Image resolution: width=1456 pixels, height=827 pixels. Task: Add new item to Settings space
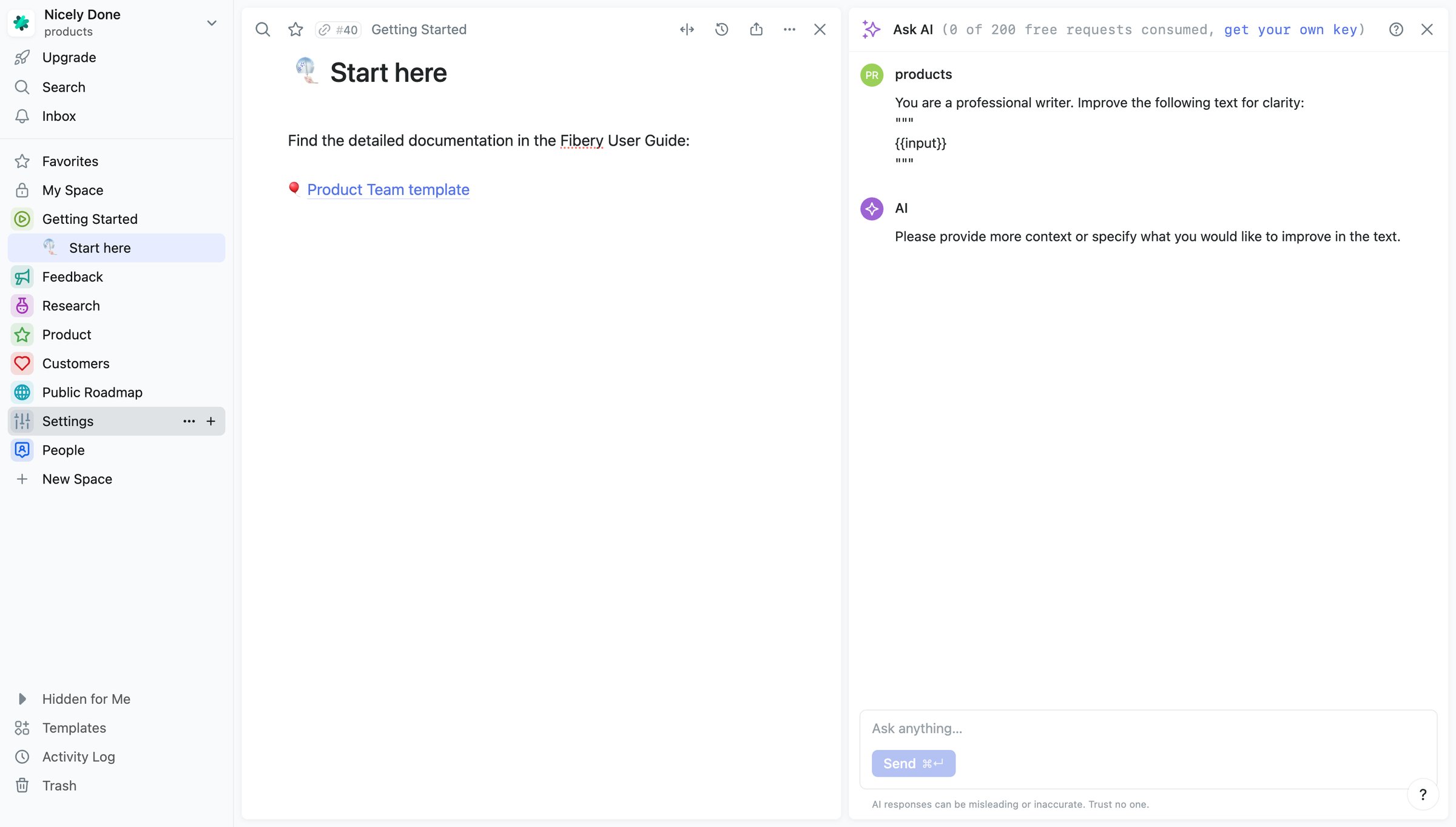point(211,421)
